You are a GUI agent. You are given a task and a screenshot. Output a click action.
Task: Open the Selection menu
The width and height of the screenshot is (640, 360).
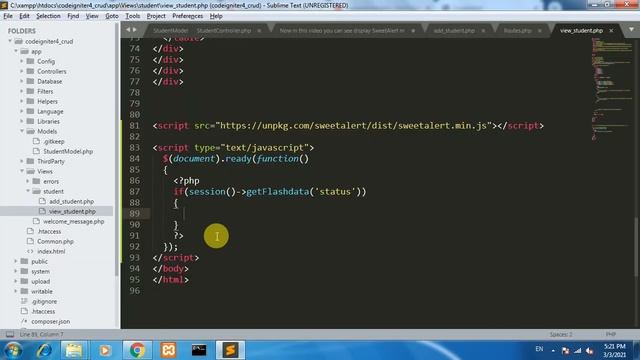[48, 16]
